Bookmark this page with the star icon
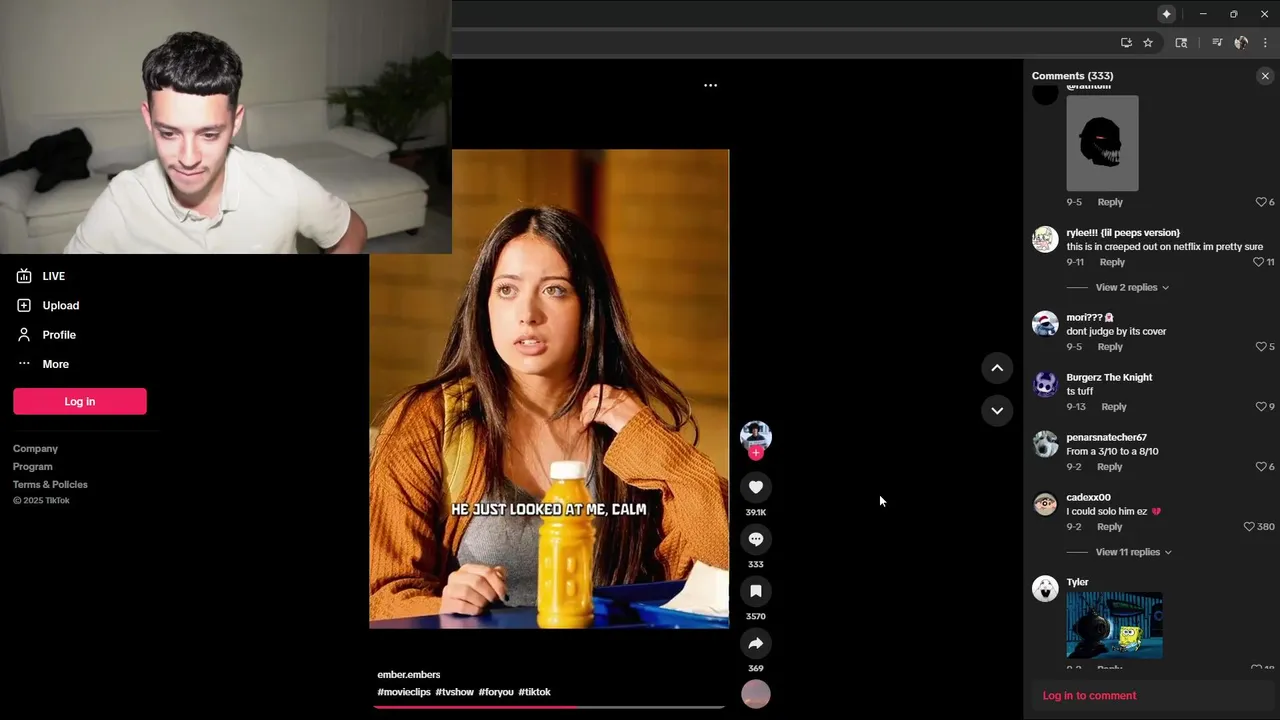 coord(1148,43)
